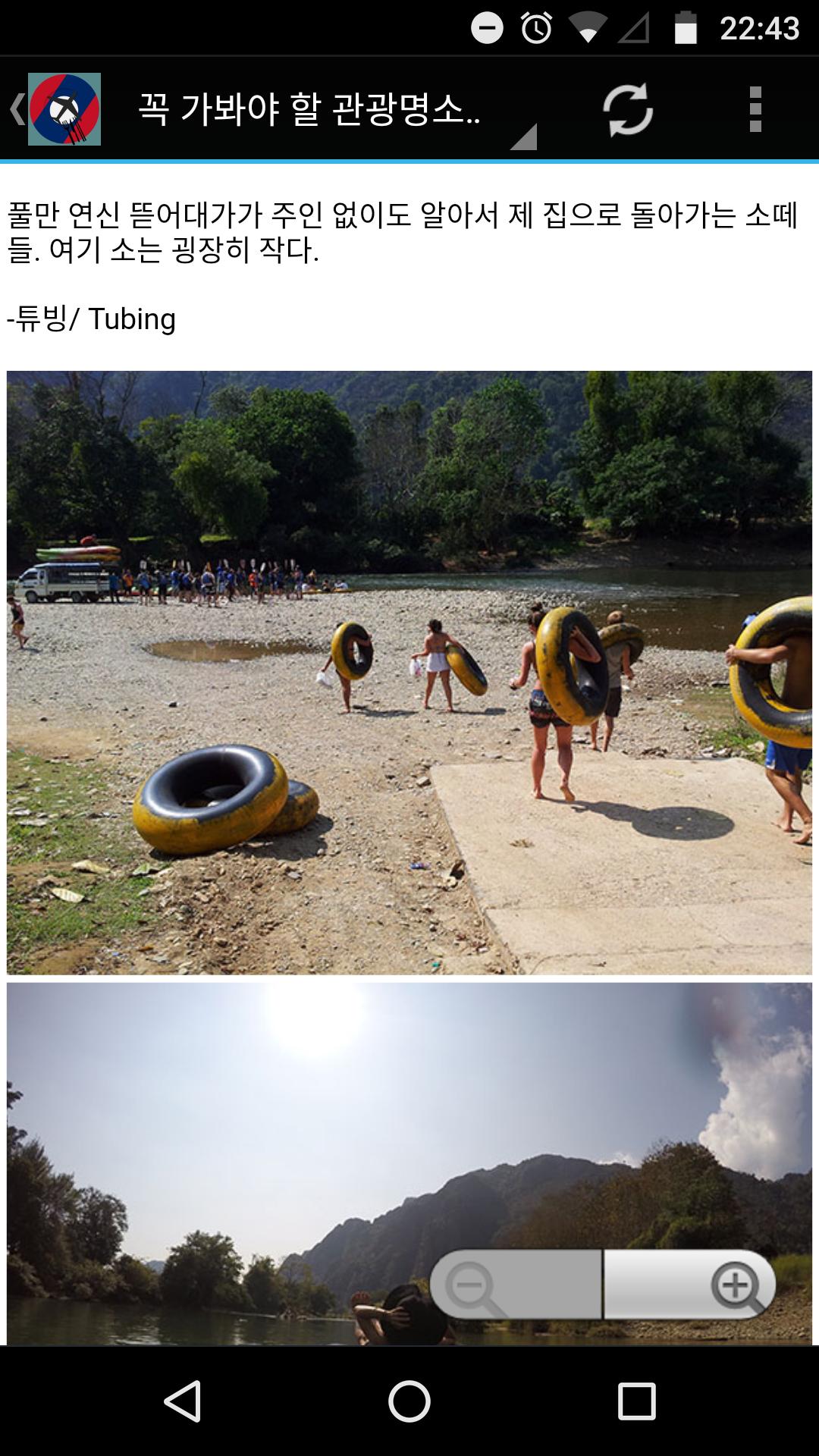Go back using the left chevron arrow

16,109
